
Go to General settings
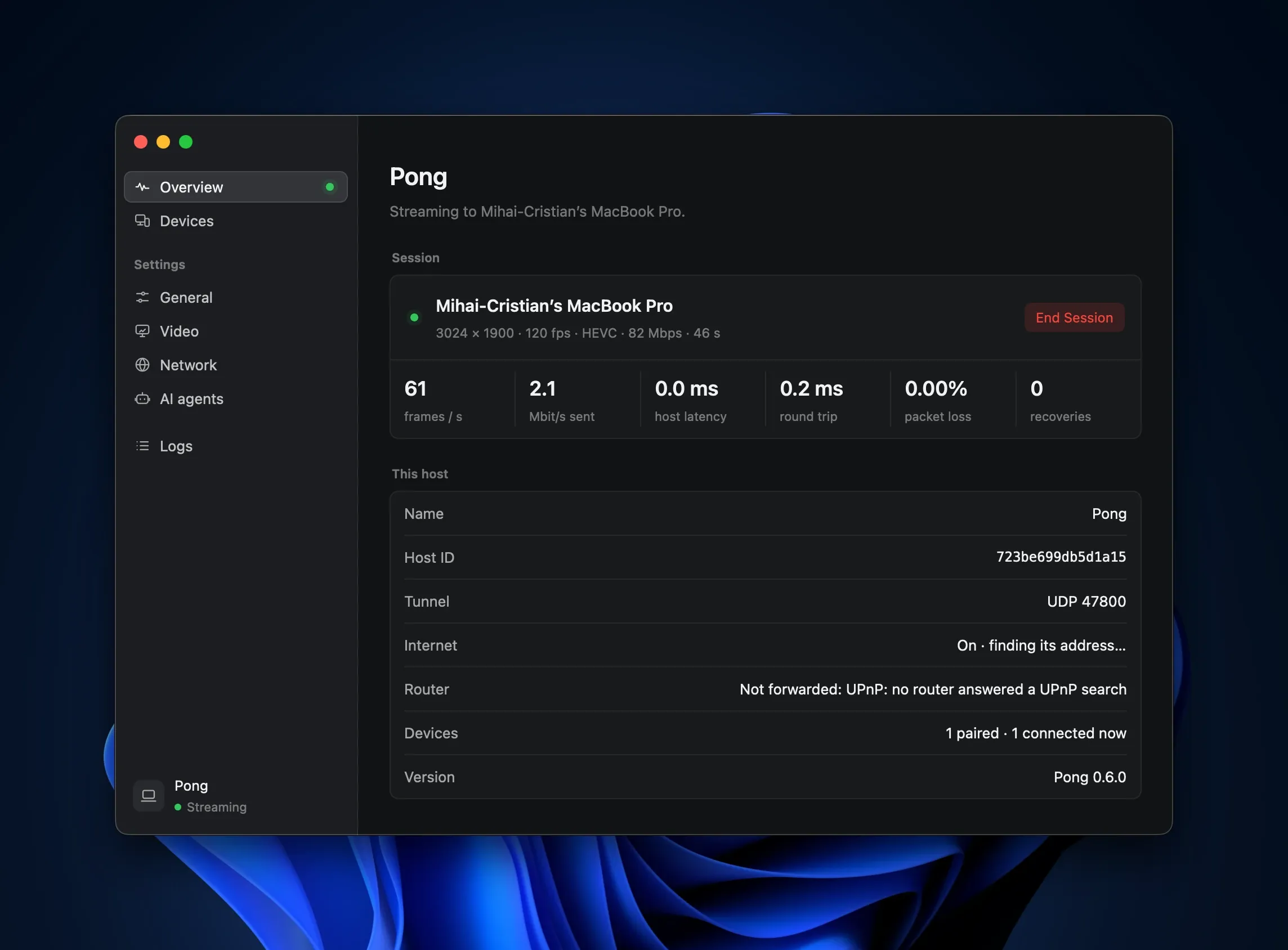click(x=236, y=297)
